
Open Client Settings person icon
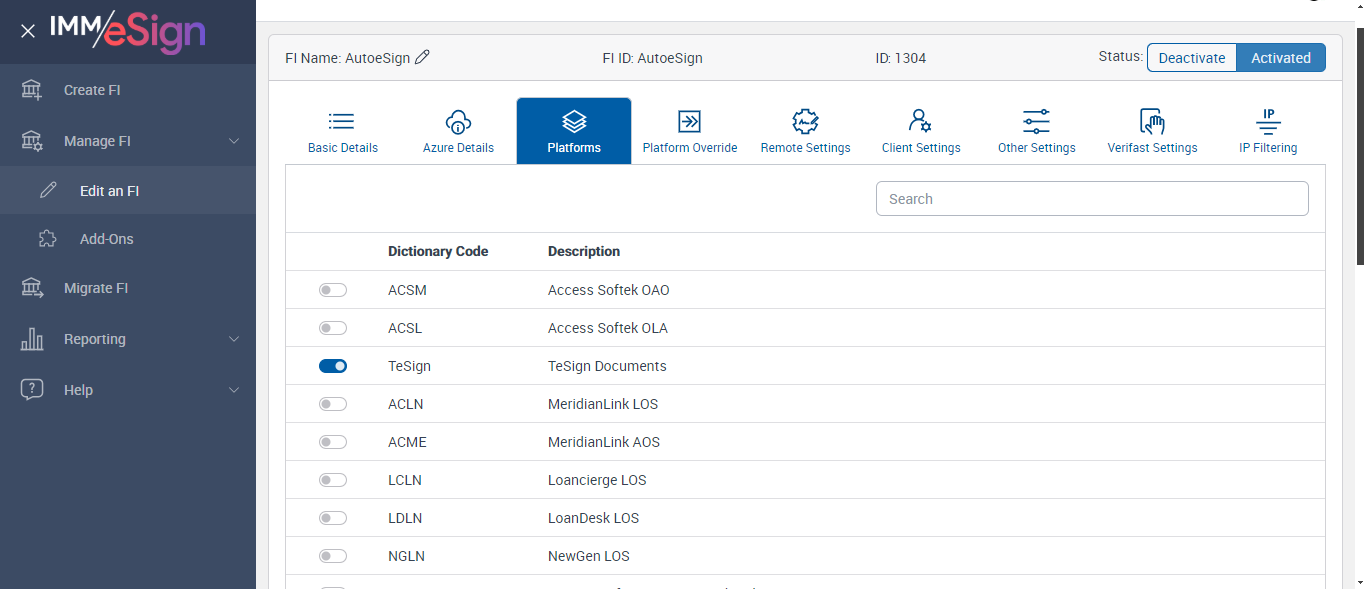click(920, 122)
